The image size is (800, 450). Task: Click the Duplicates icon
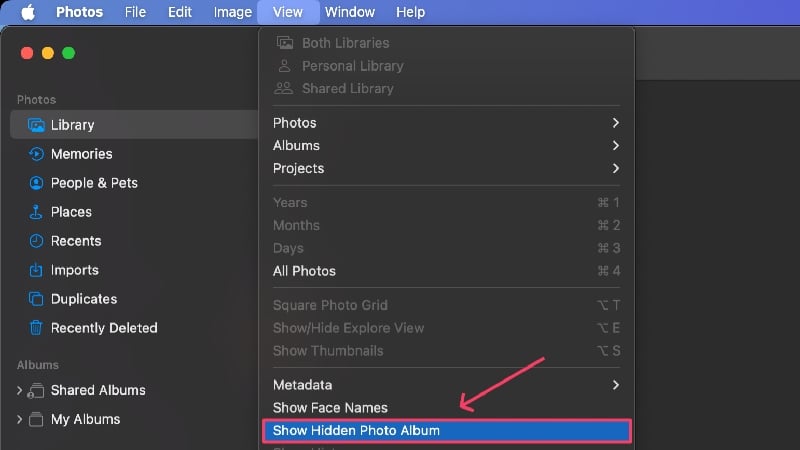pos(36,299)
